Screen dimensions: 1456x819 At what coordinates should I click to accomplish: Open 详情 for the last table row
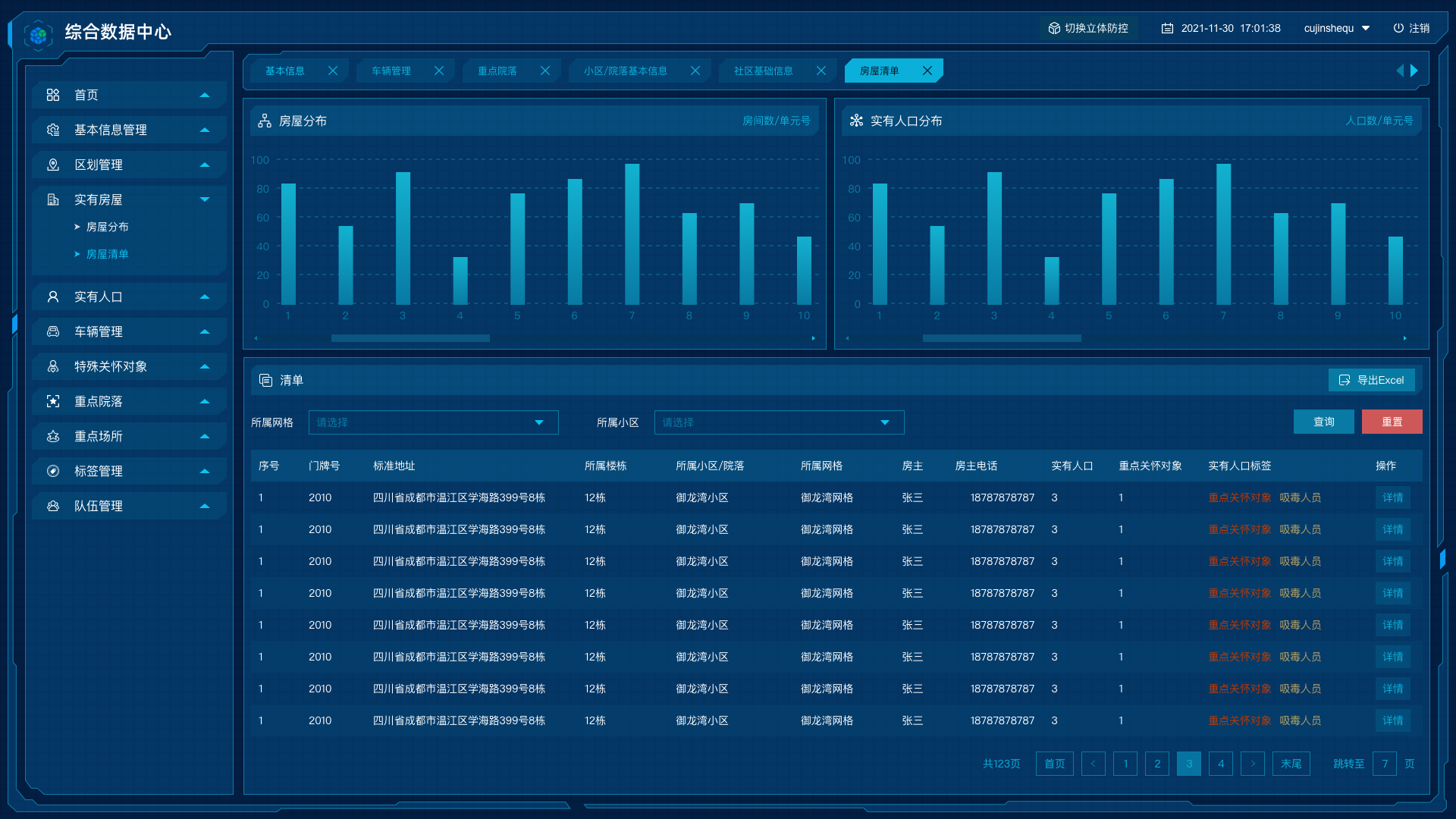[1393, 720]
